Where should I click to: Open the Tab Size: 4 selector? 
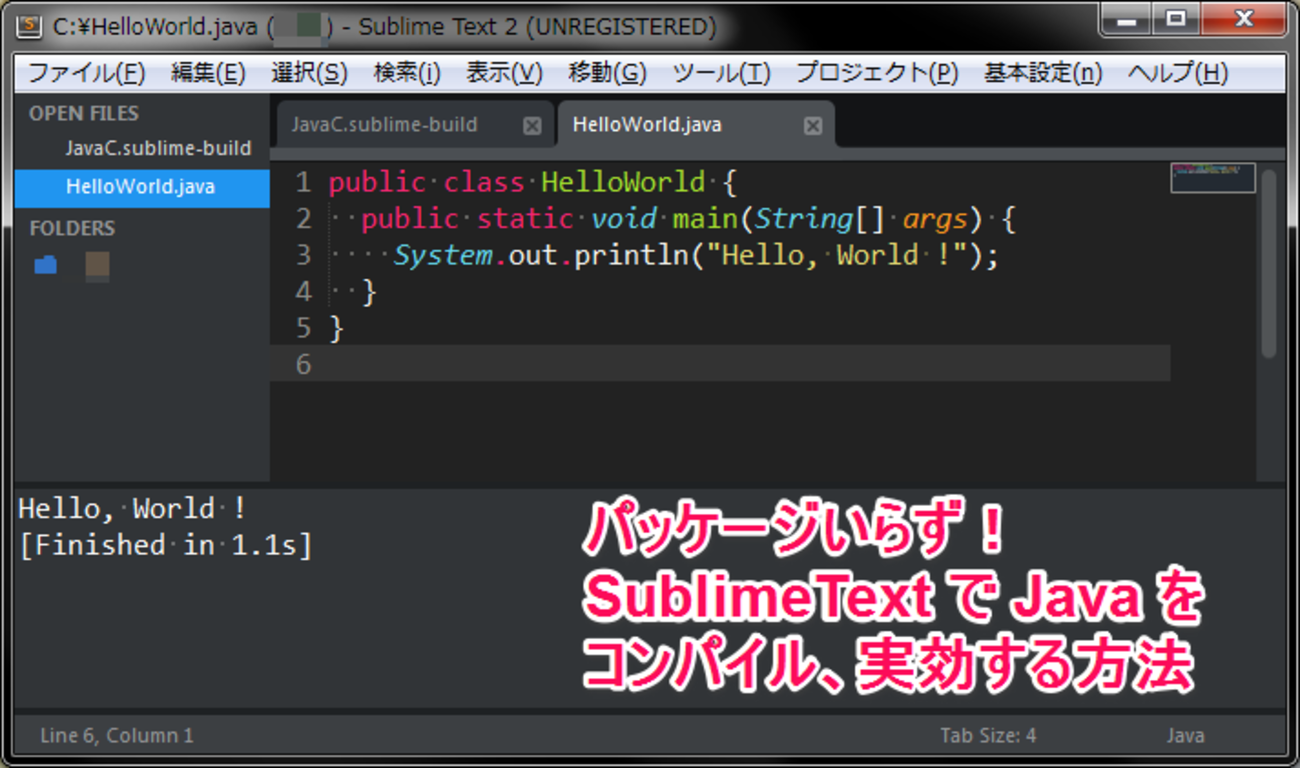(988, 736)
